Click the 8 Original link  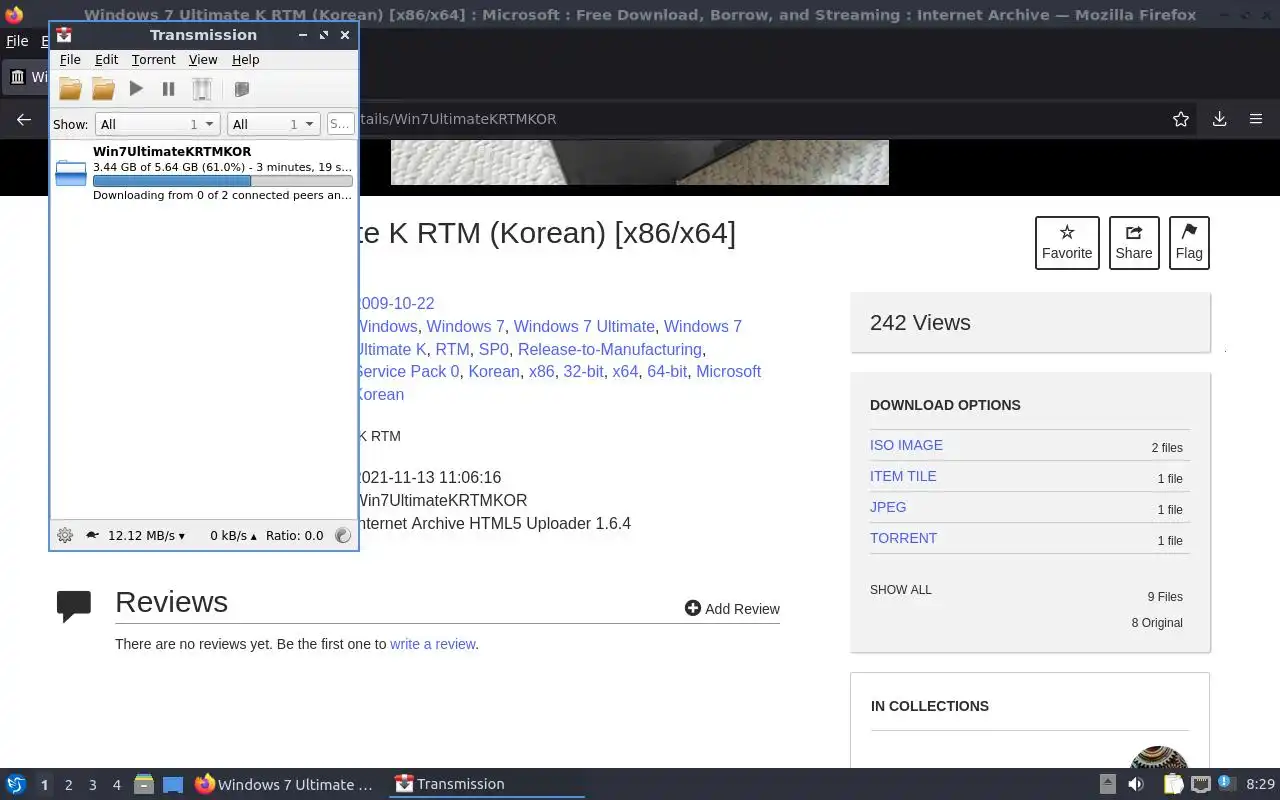1157,623
